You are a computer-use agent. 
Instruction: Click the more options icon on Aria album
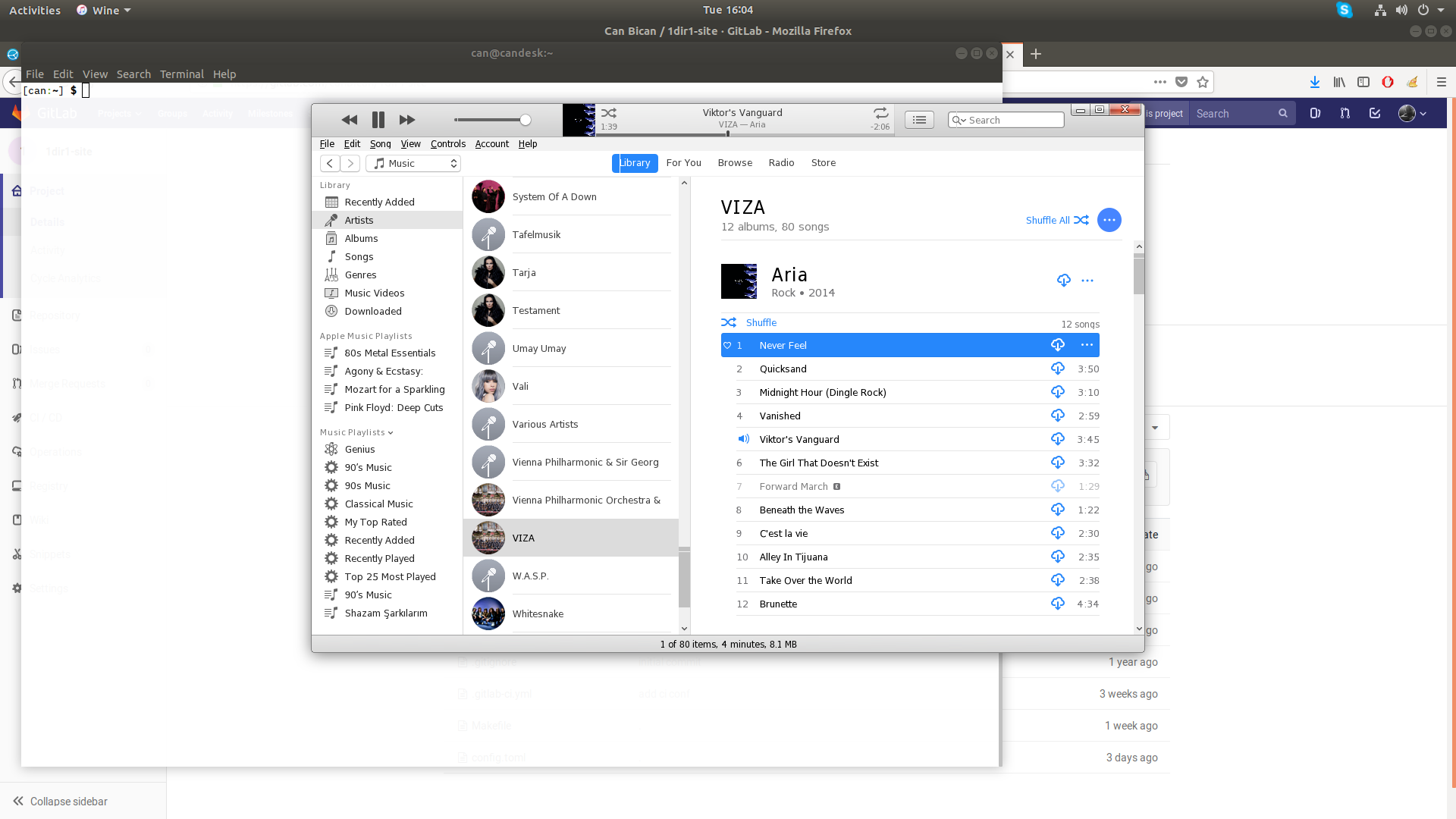click(x=1088, y=280)
